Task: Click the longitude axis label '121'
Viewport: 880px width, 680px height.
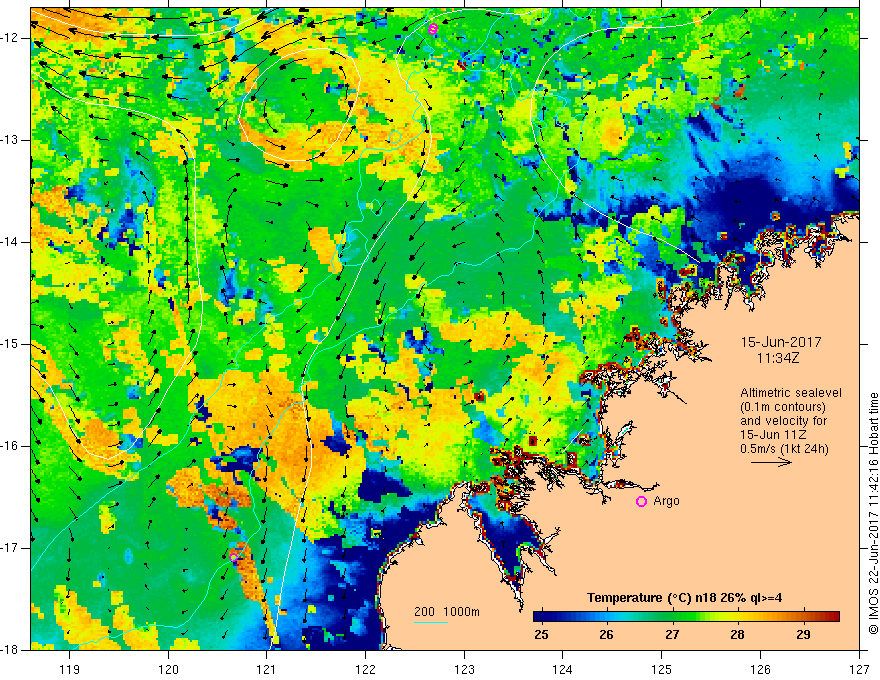Action: point(267,669)
